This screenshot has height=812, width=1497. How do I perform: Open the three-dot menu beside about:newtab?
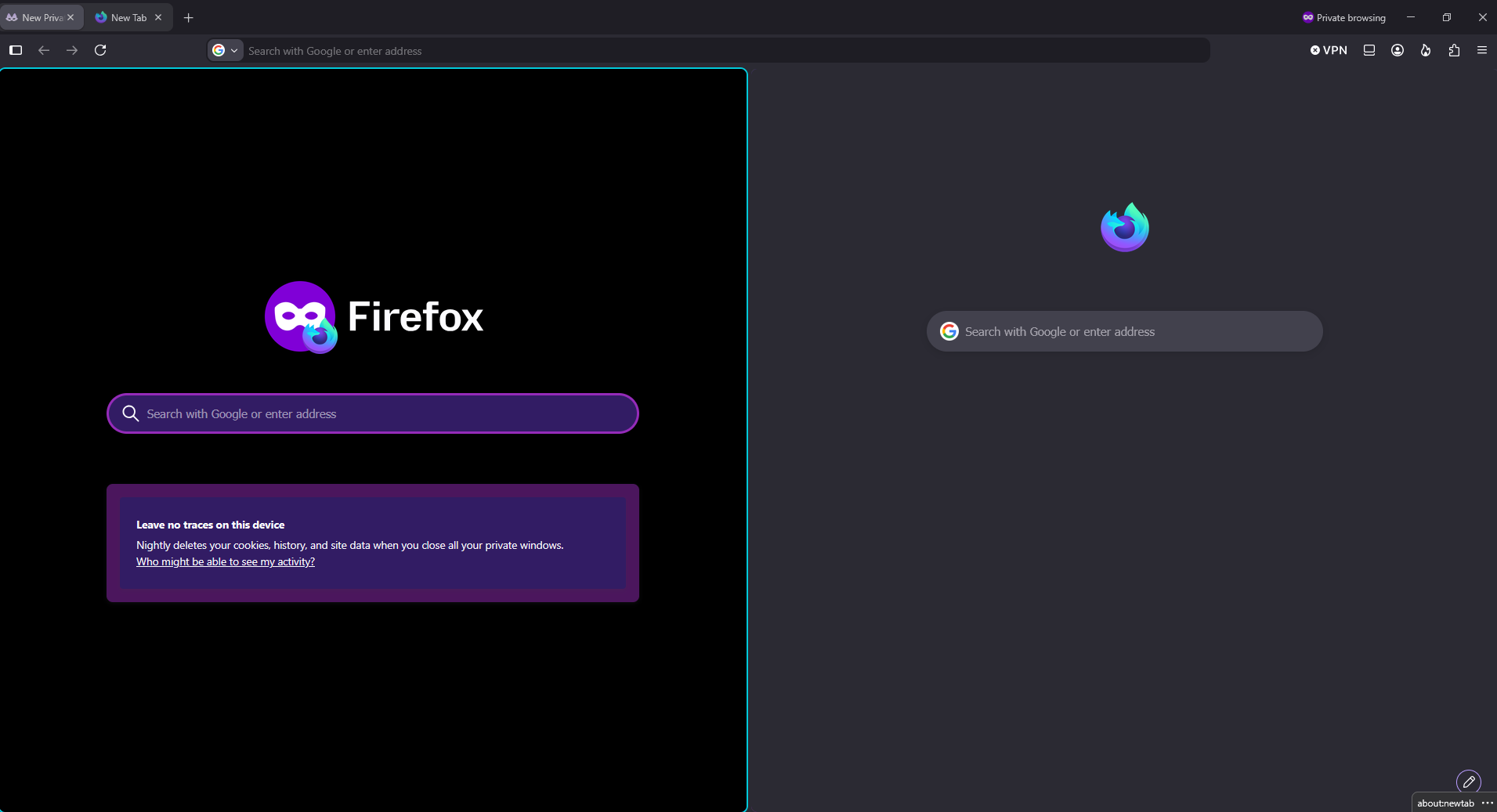[x=1487, y=803]
